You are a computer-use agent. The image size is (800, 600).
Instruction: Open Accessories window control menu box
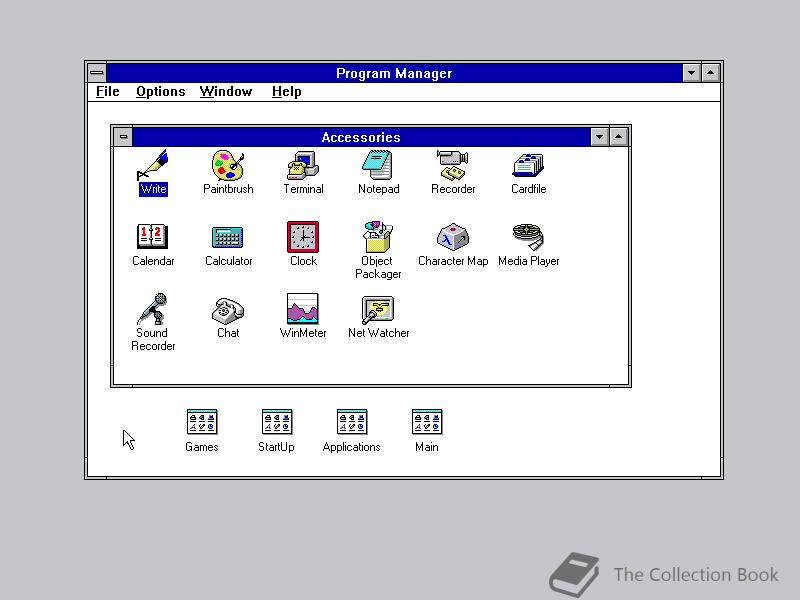(123, 137)
